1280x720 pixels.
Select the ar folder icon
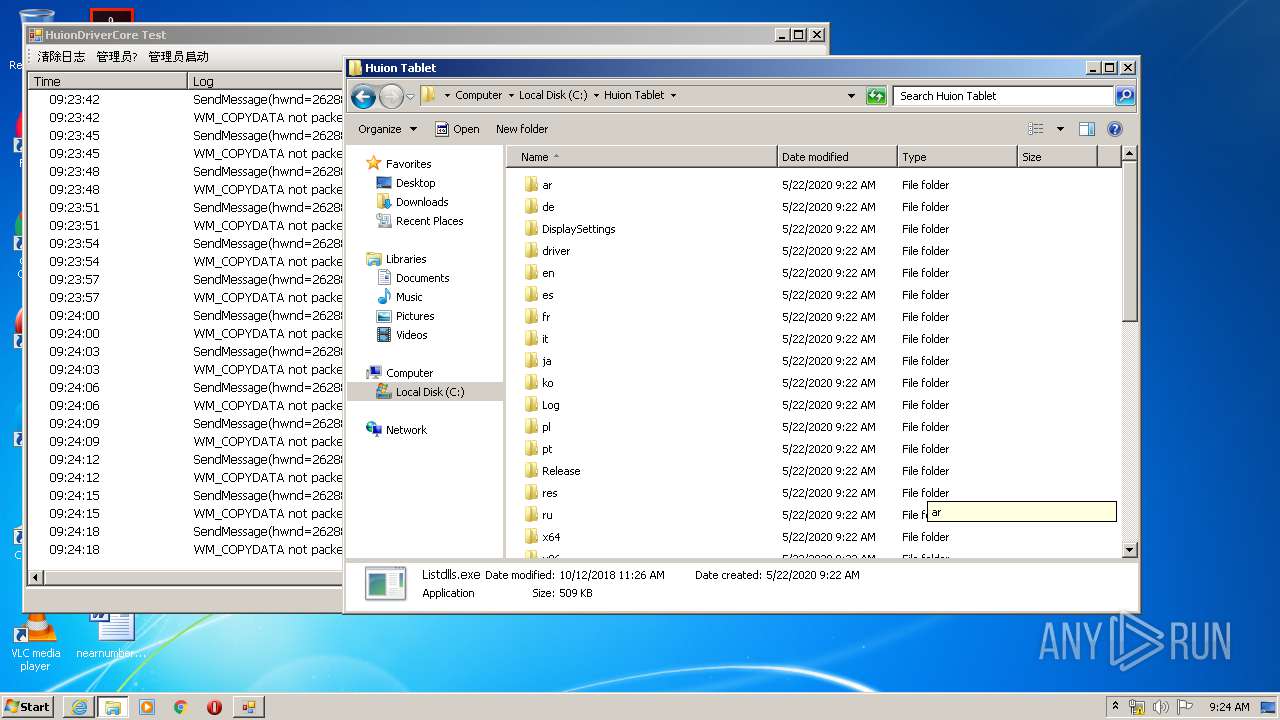pyautogui.click(x=531, y=185)
